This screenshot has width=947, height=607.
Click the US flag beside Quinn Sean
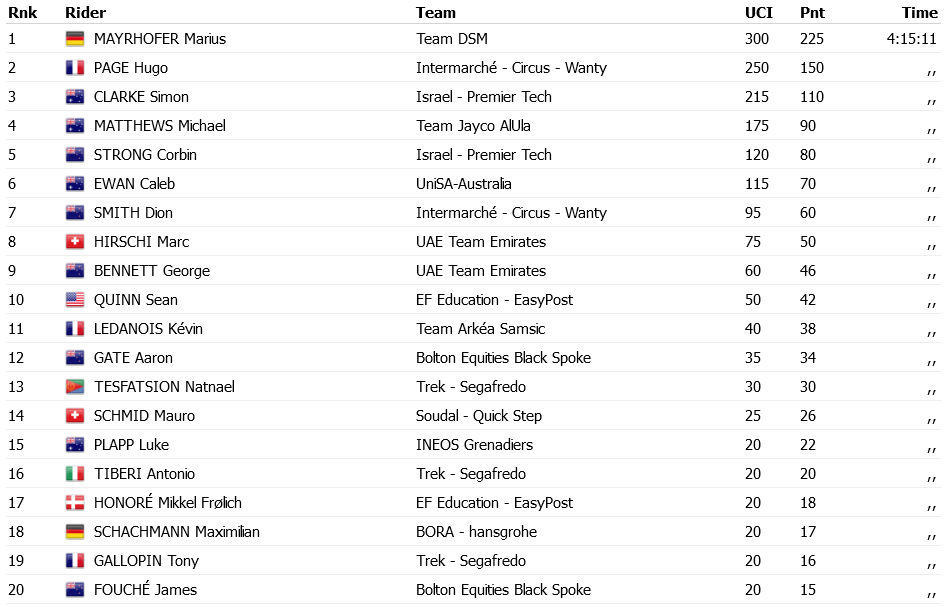pyautogui.click(x=74, y=300)
